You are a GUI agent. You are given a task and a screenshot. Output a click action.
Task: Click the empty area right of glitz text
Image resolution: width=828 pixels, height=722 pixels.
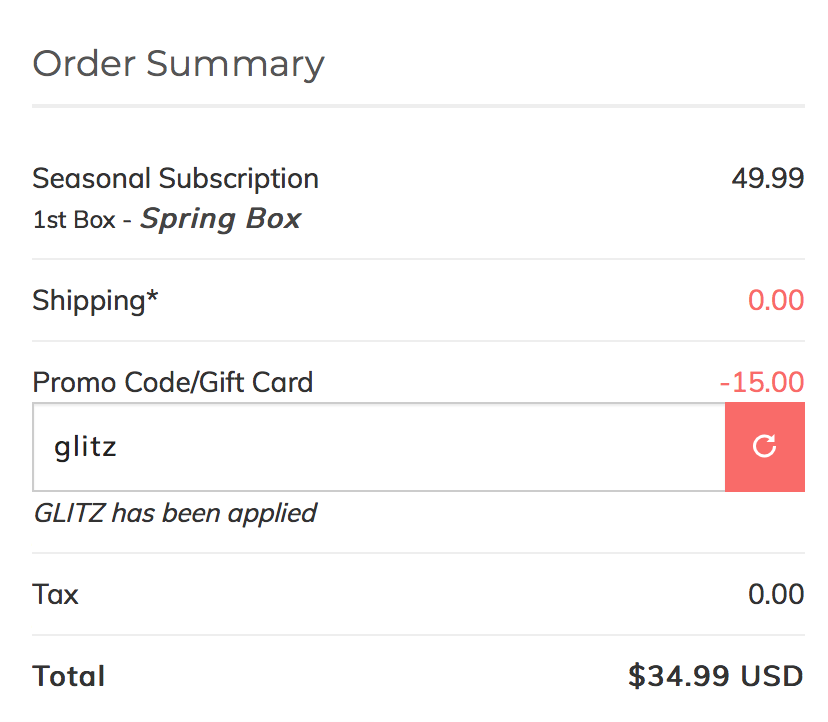420,447
